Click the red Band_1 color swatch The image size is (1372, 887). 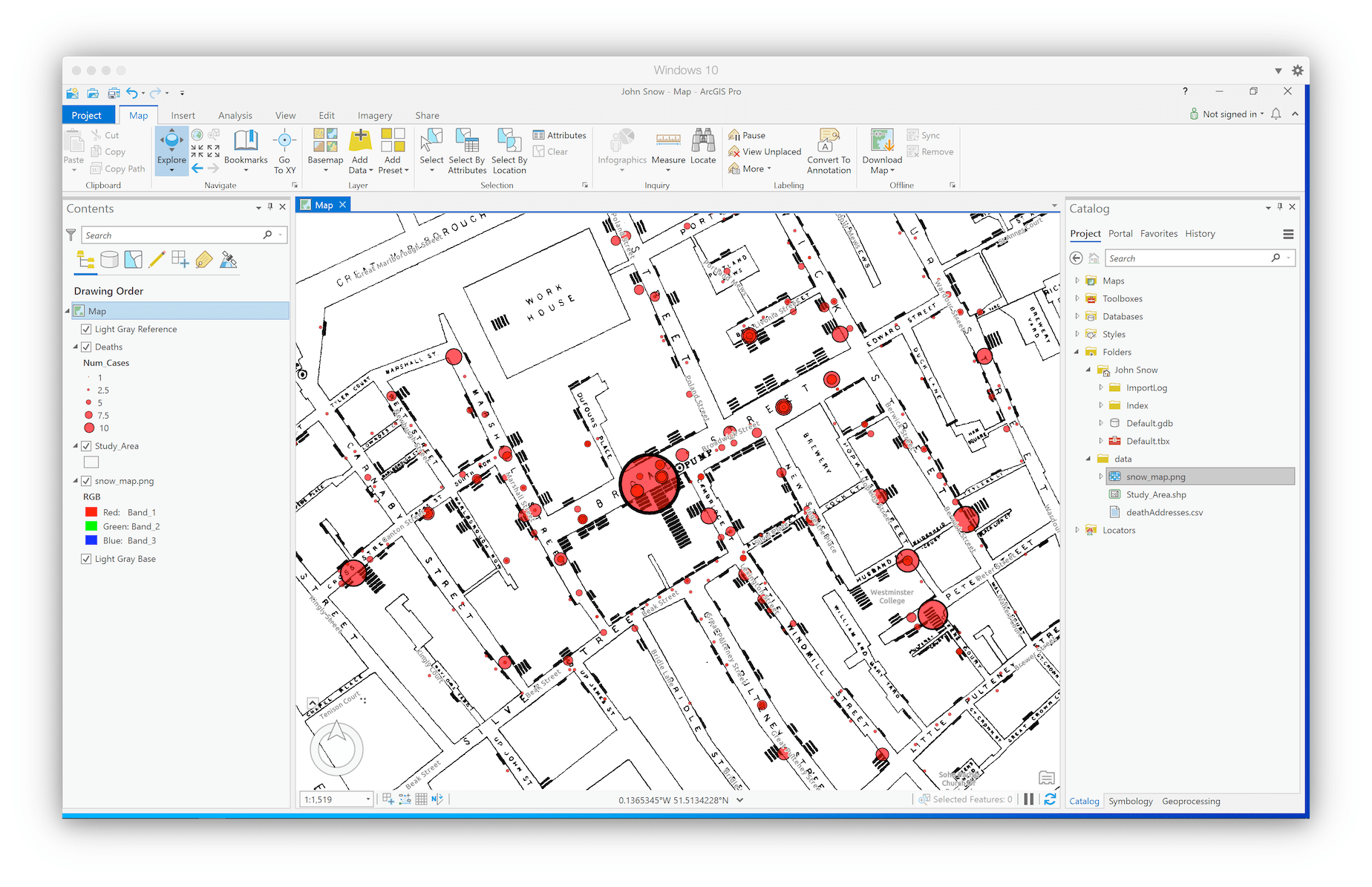[91, 512]
